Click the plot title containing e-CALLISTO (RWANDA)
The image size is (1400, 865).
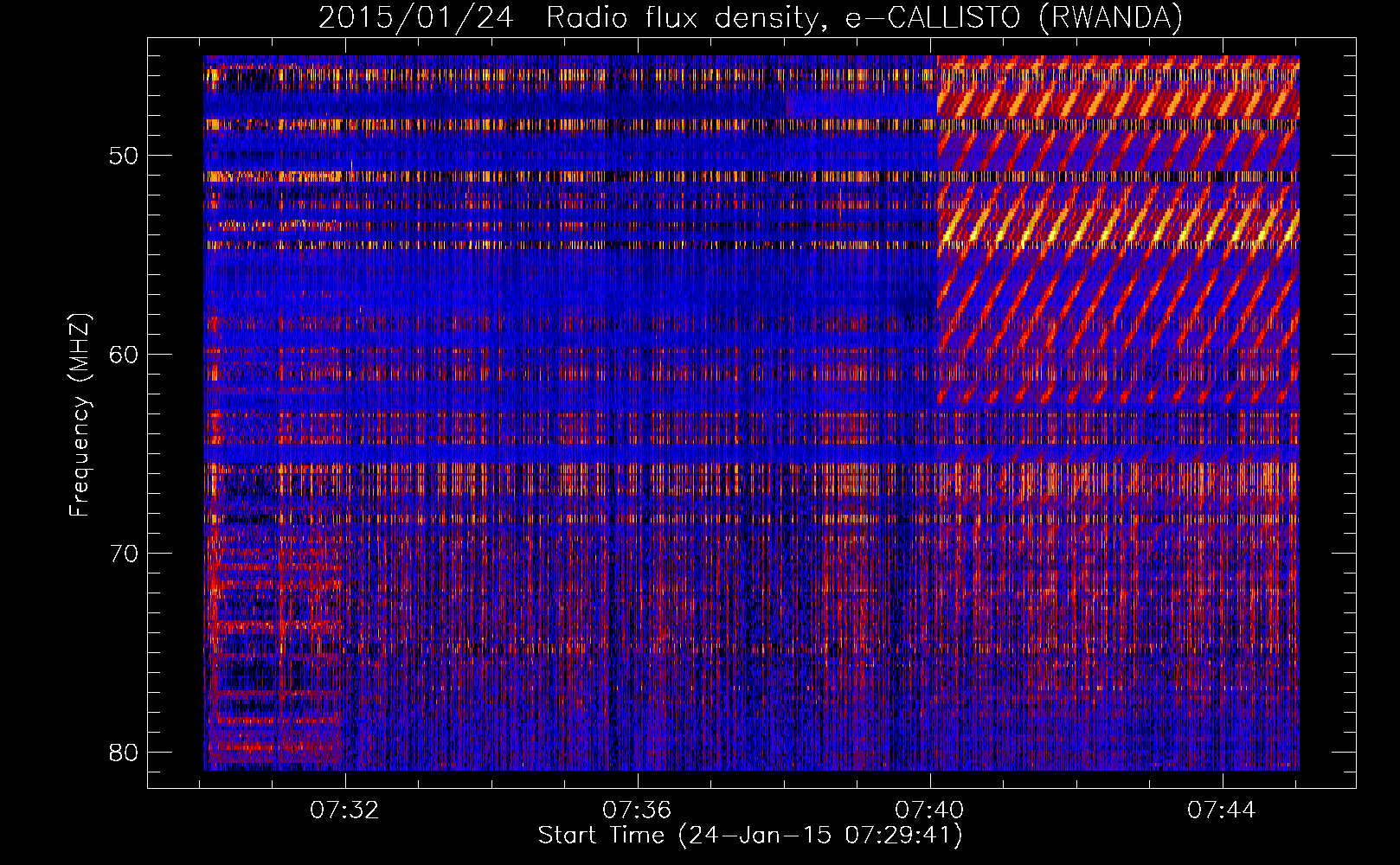point(750,17)
